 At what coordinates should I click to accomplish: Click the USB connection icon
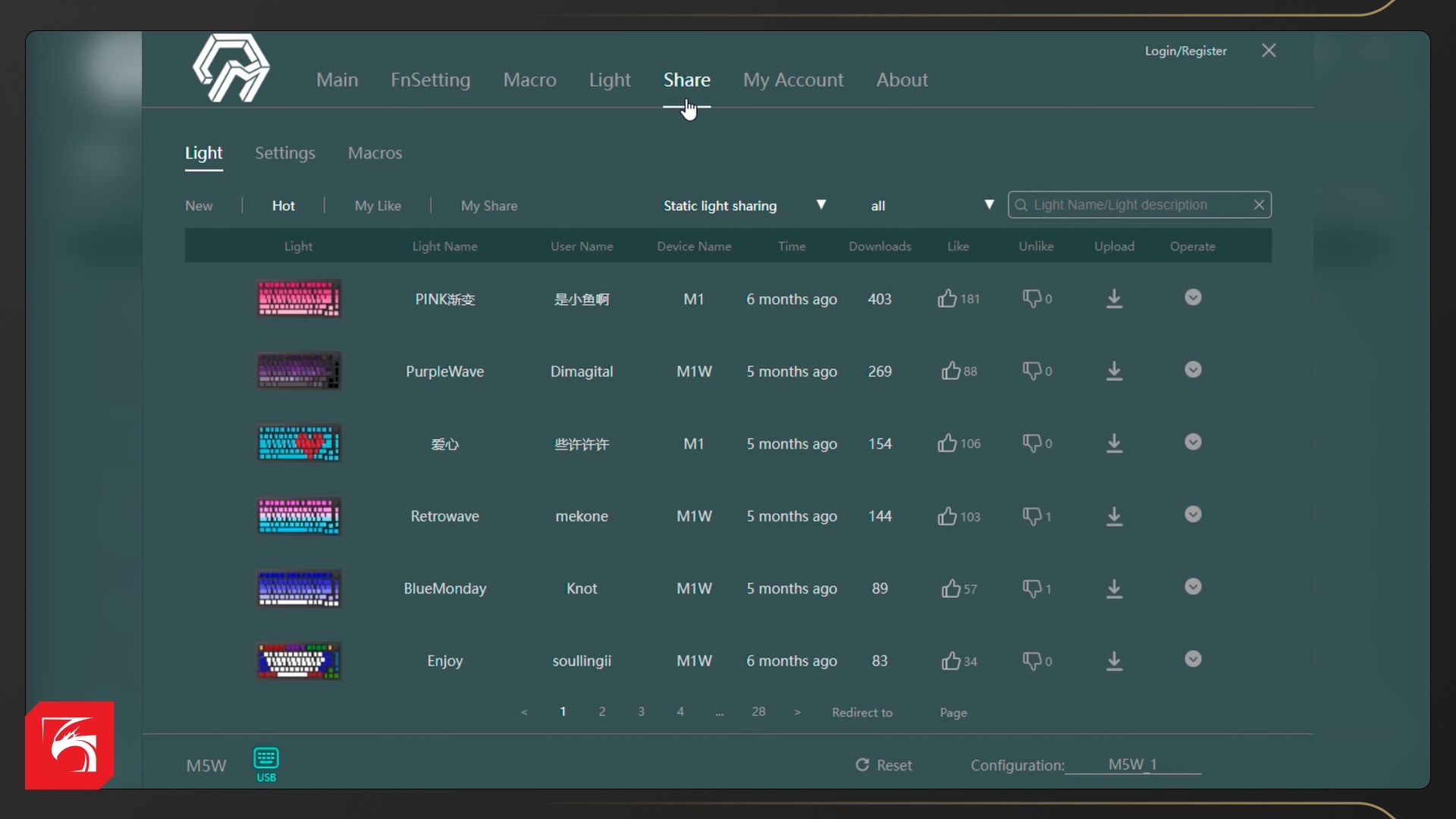click(x=266, y=764)
